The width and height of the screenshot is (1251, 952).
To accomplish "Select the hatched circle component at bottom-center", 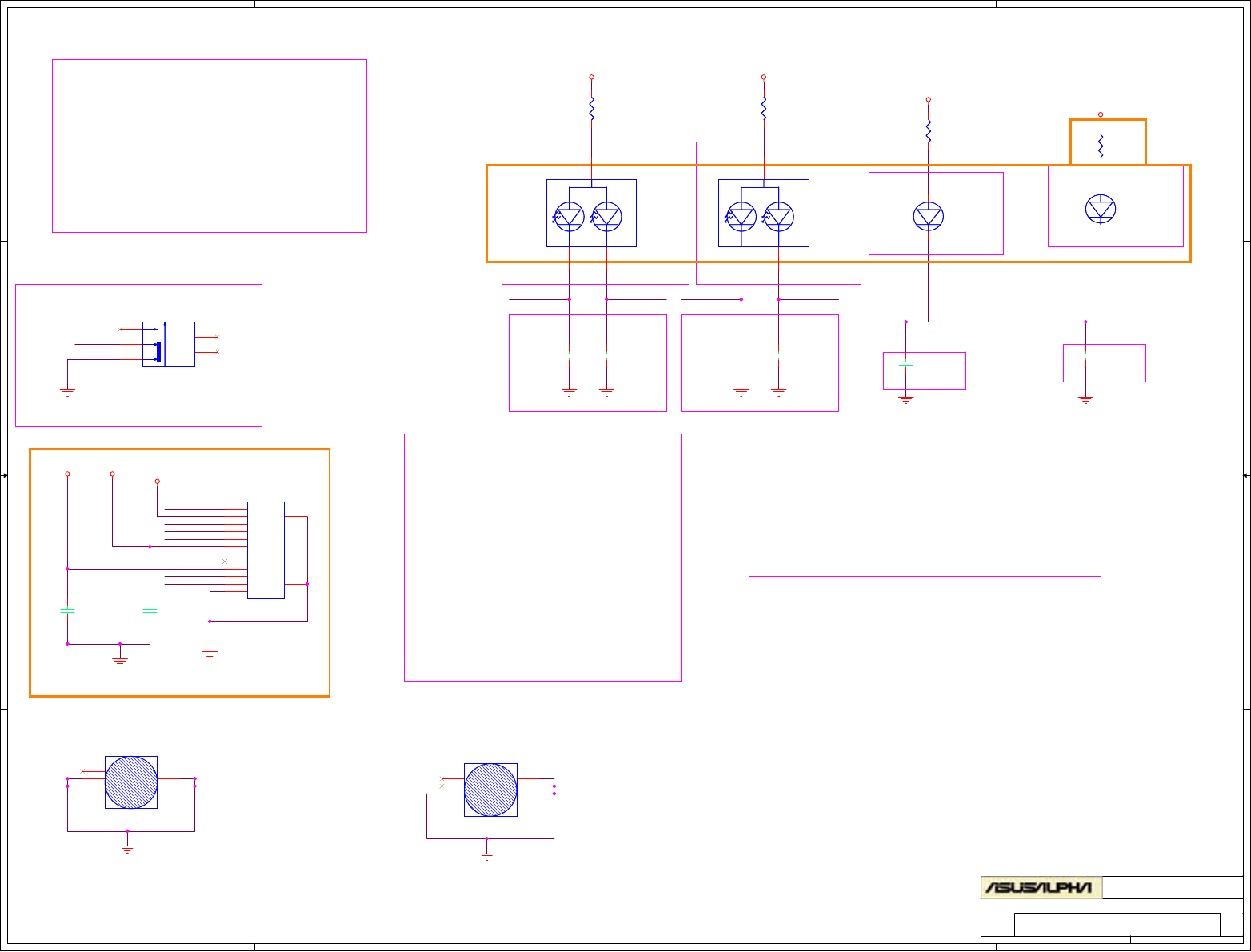I will click(x=490, y=790).
